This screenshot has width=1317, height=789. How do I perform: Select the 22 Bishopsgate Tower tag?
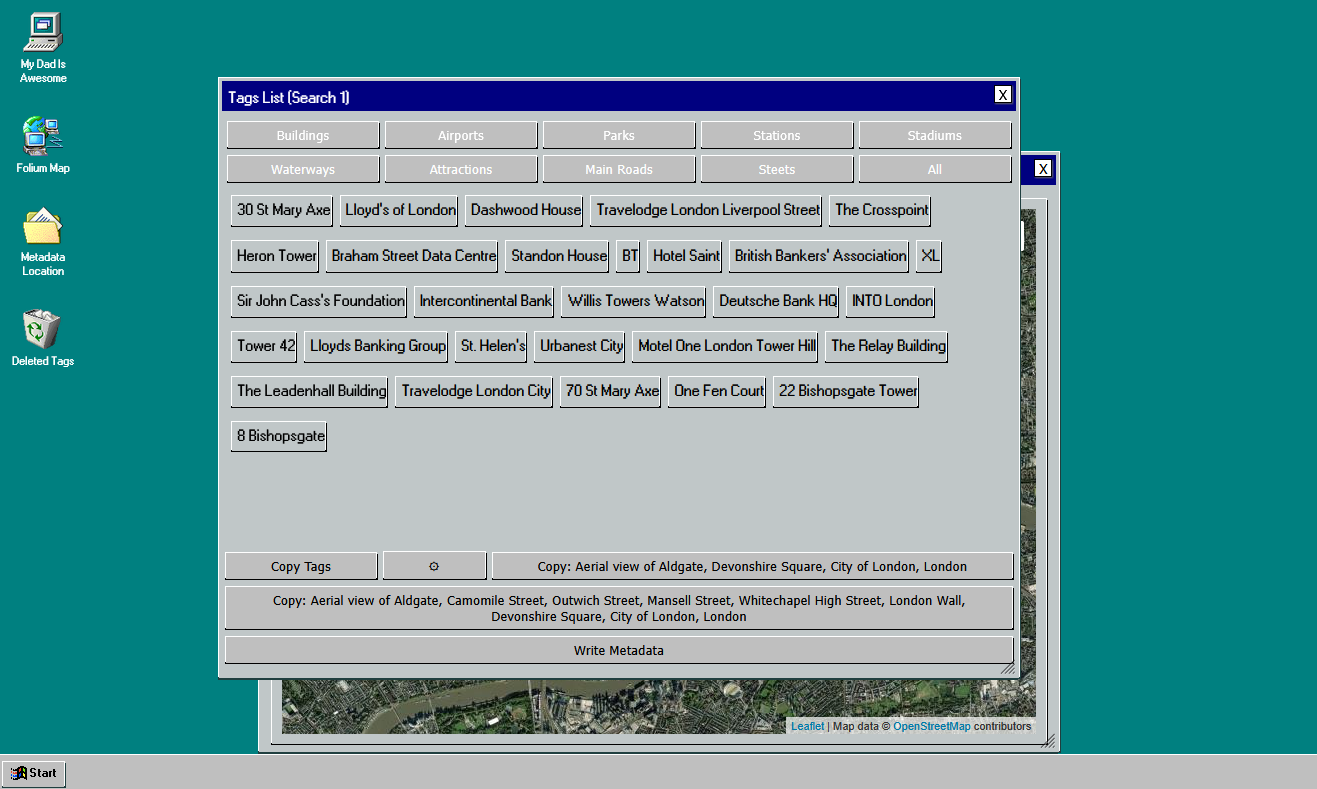[847, 391]
